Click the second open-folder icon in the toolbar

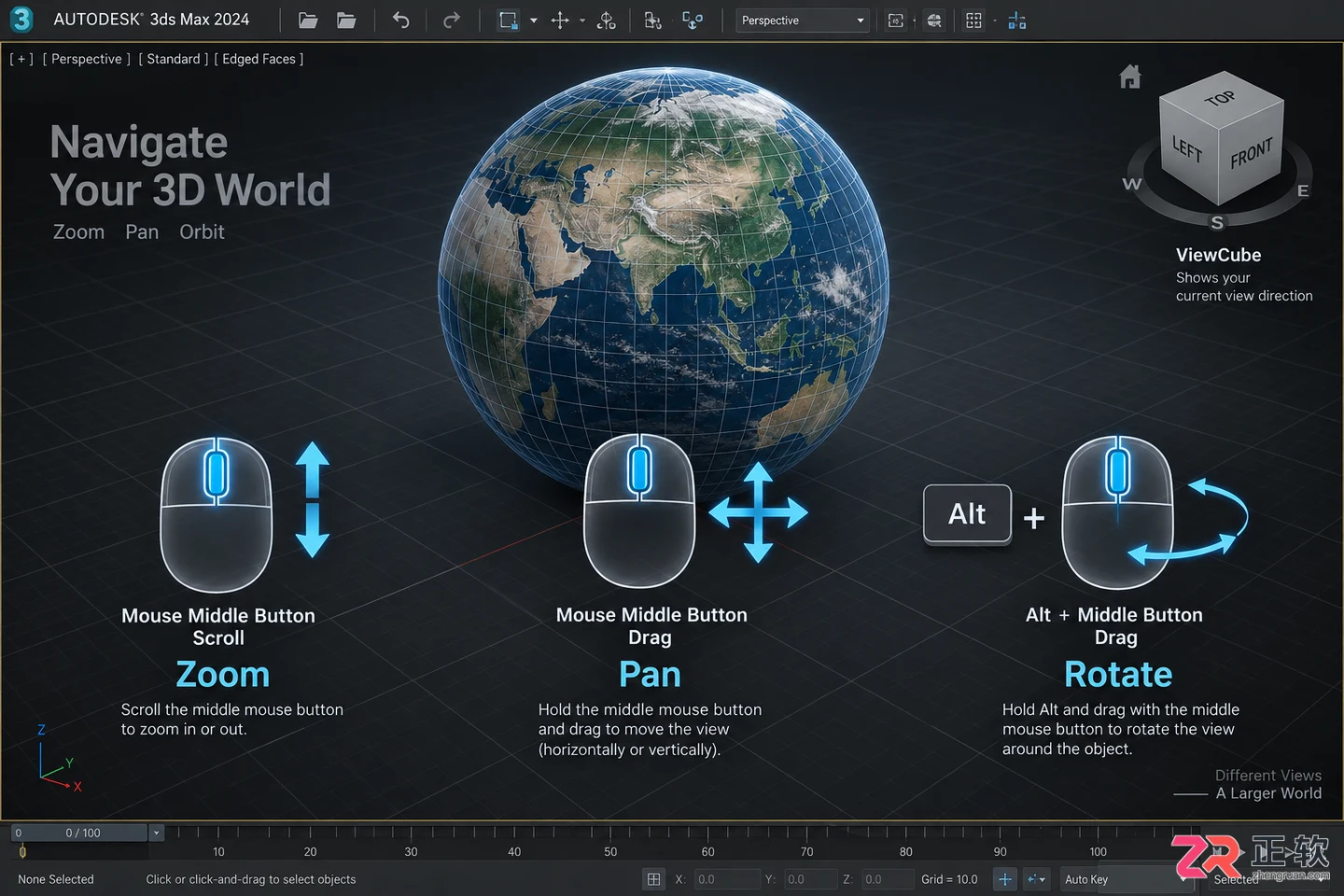coord(346,21)
